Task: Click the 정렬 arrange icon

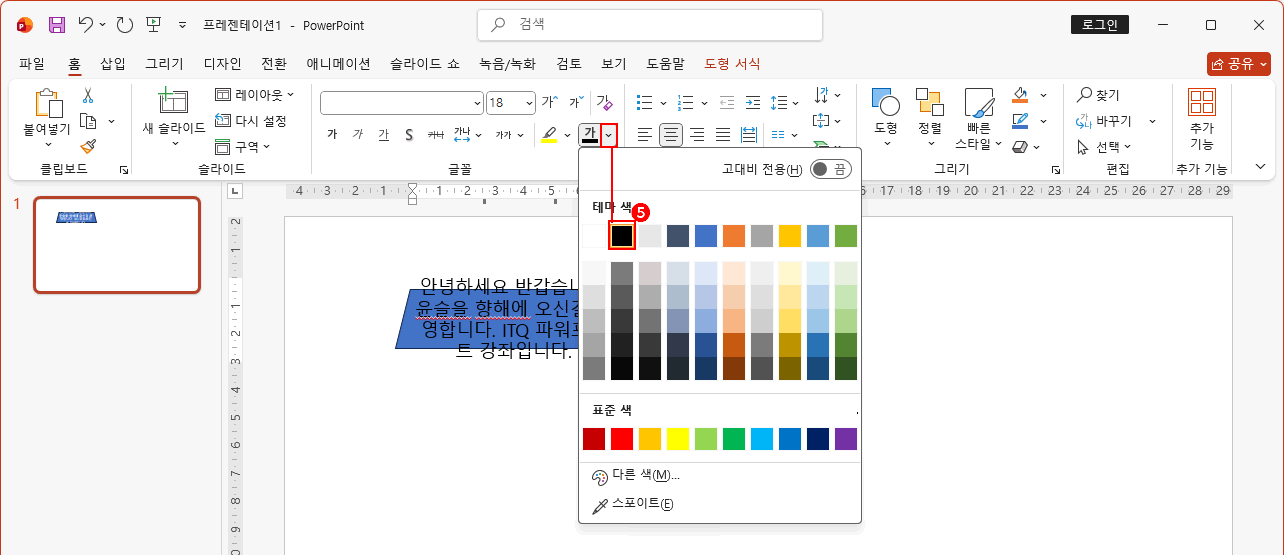Action: click(930, 102)
